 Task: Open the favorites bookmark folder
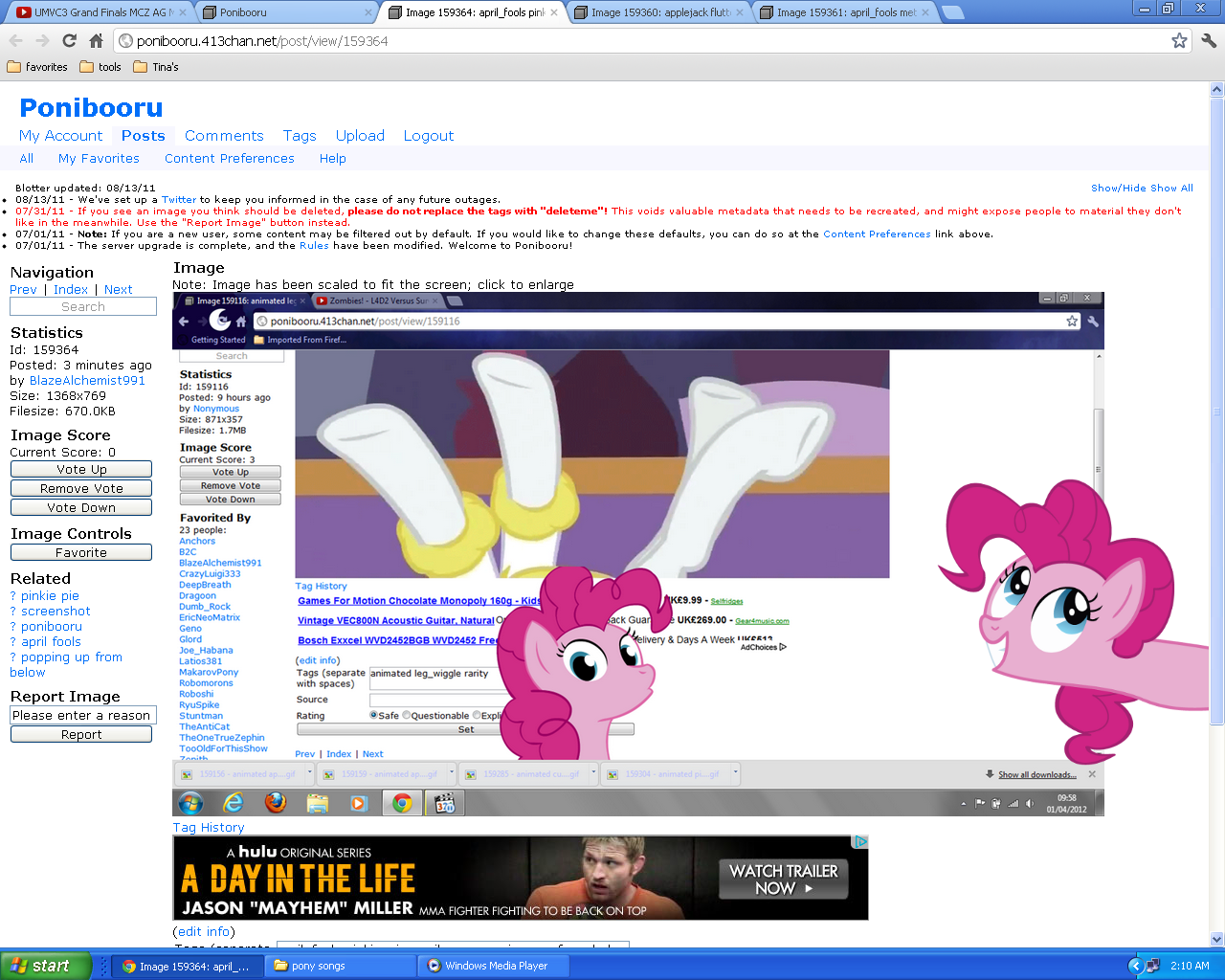[37, 67]
